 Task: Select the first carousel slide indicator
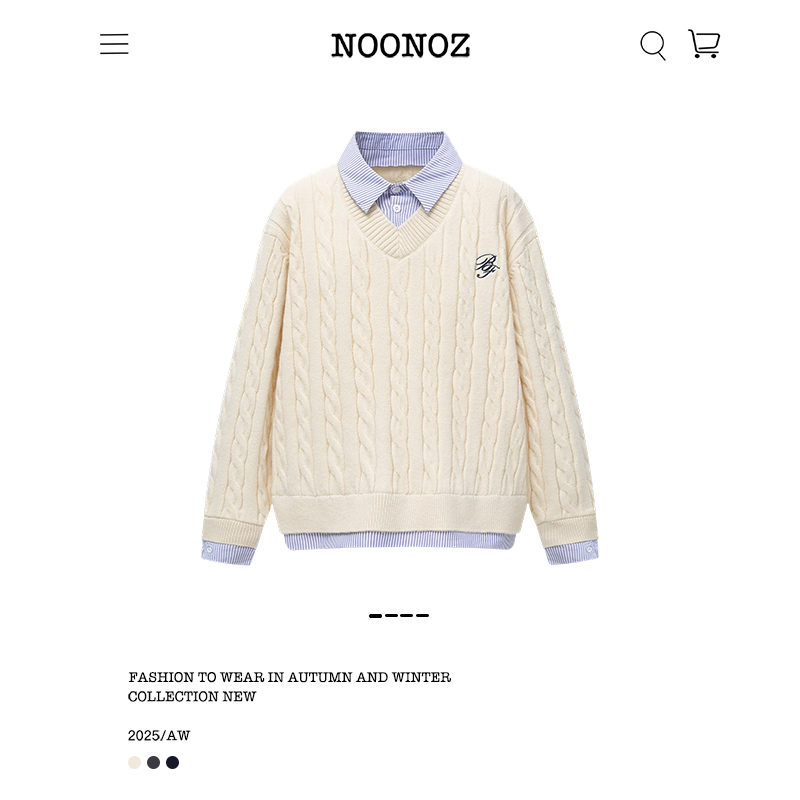click(376, 616)
